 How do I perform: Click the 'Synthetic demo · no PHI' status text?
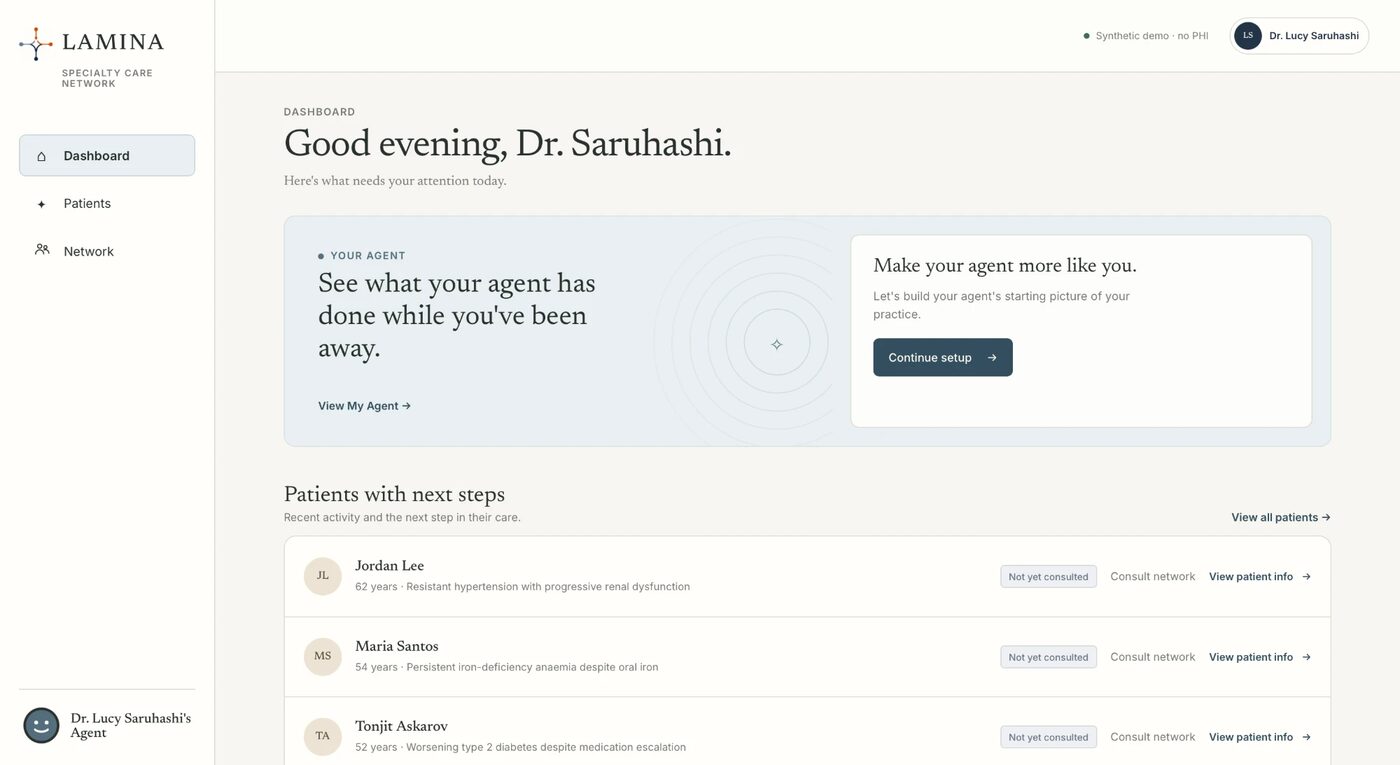(1152, 36)
